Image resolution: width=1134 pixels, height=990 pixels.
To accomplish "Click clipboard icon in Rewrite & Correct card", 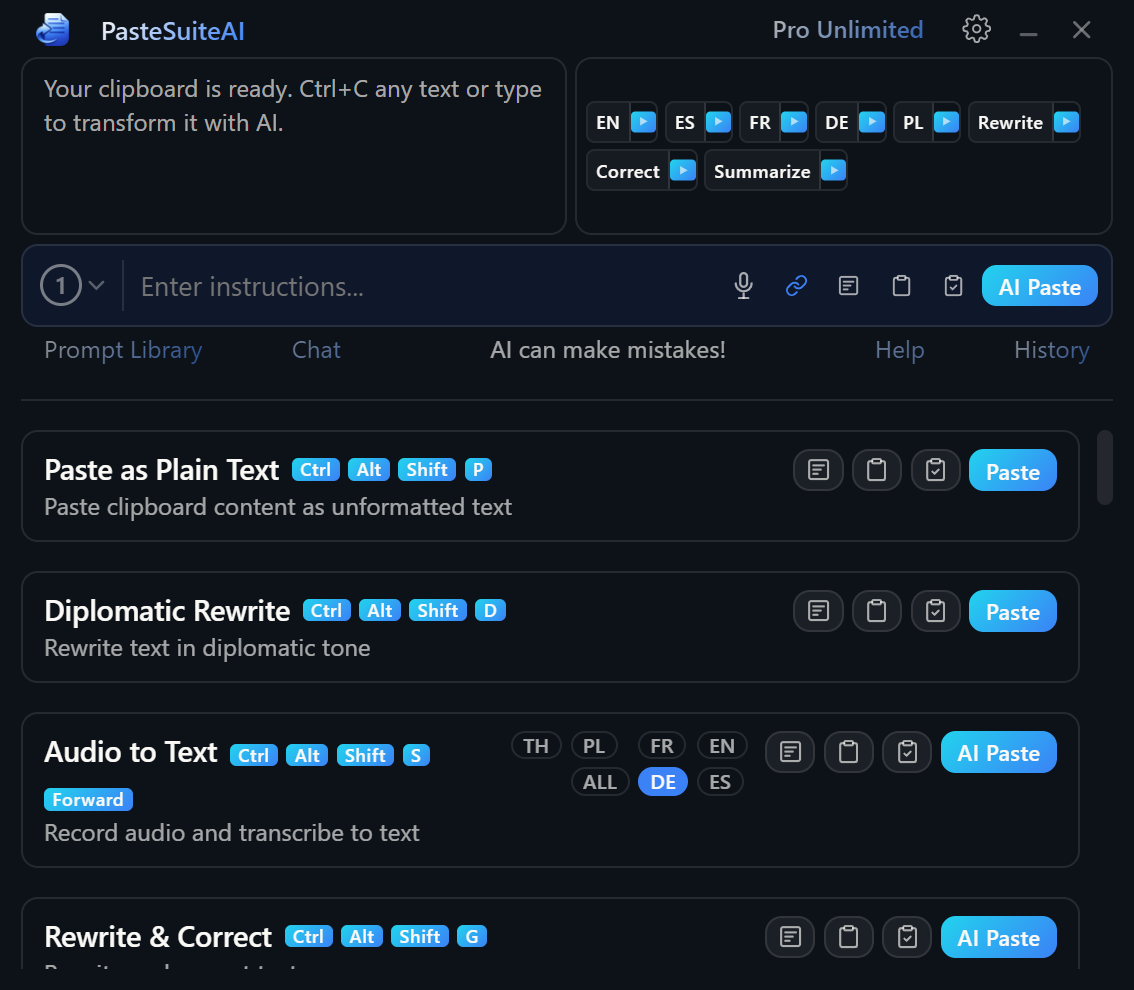I will [848, 937].
